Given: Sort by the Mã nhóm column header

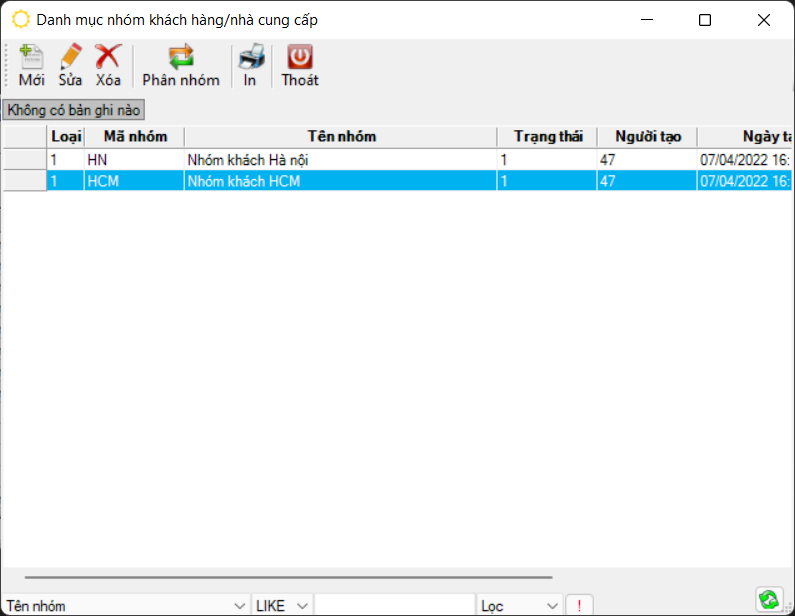Looking at the screenshot, I should pos(135,137).
